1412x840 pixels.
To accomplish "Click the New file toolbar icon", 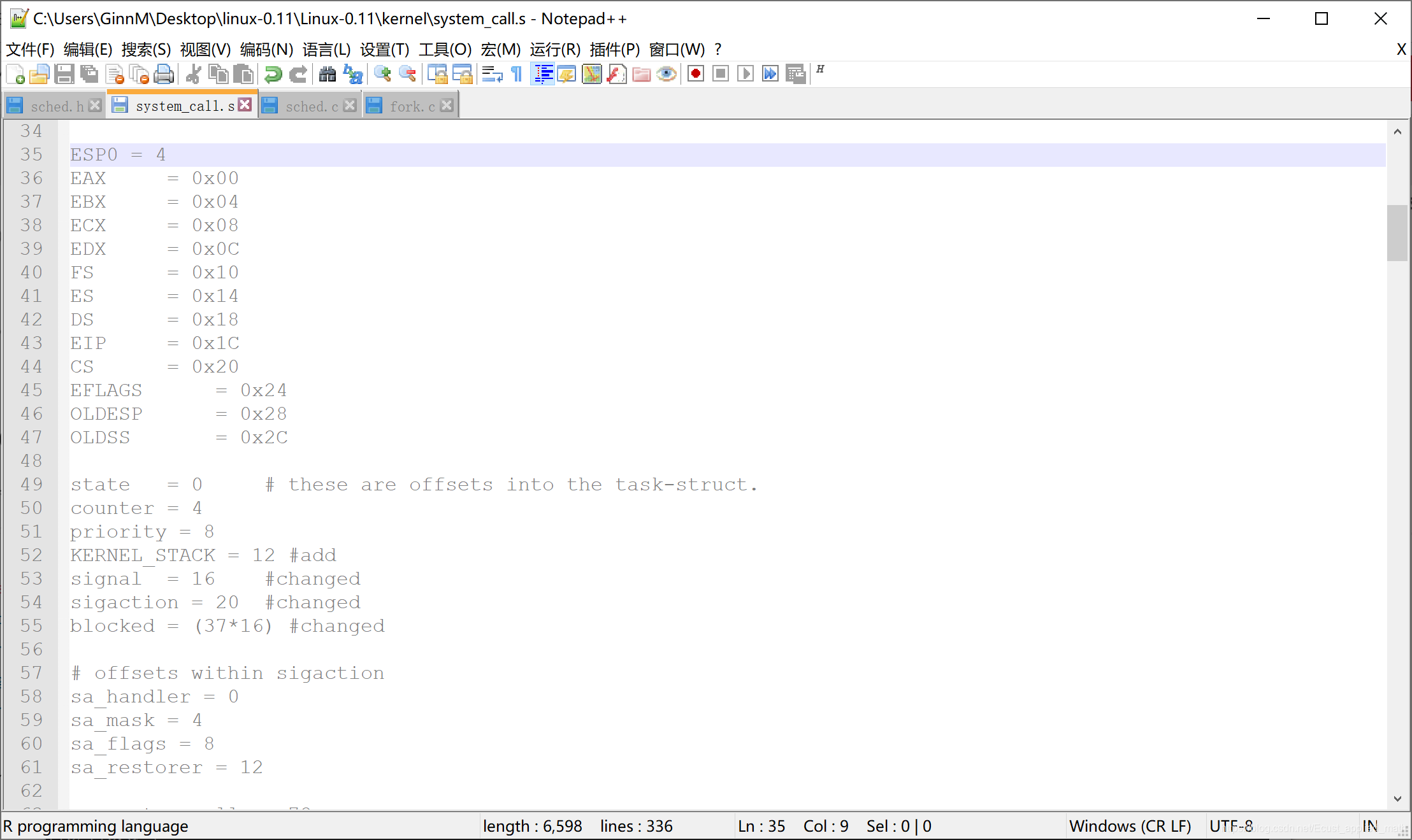I will tap(15, 75).
